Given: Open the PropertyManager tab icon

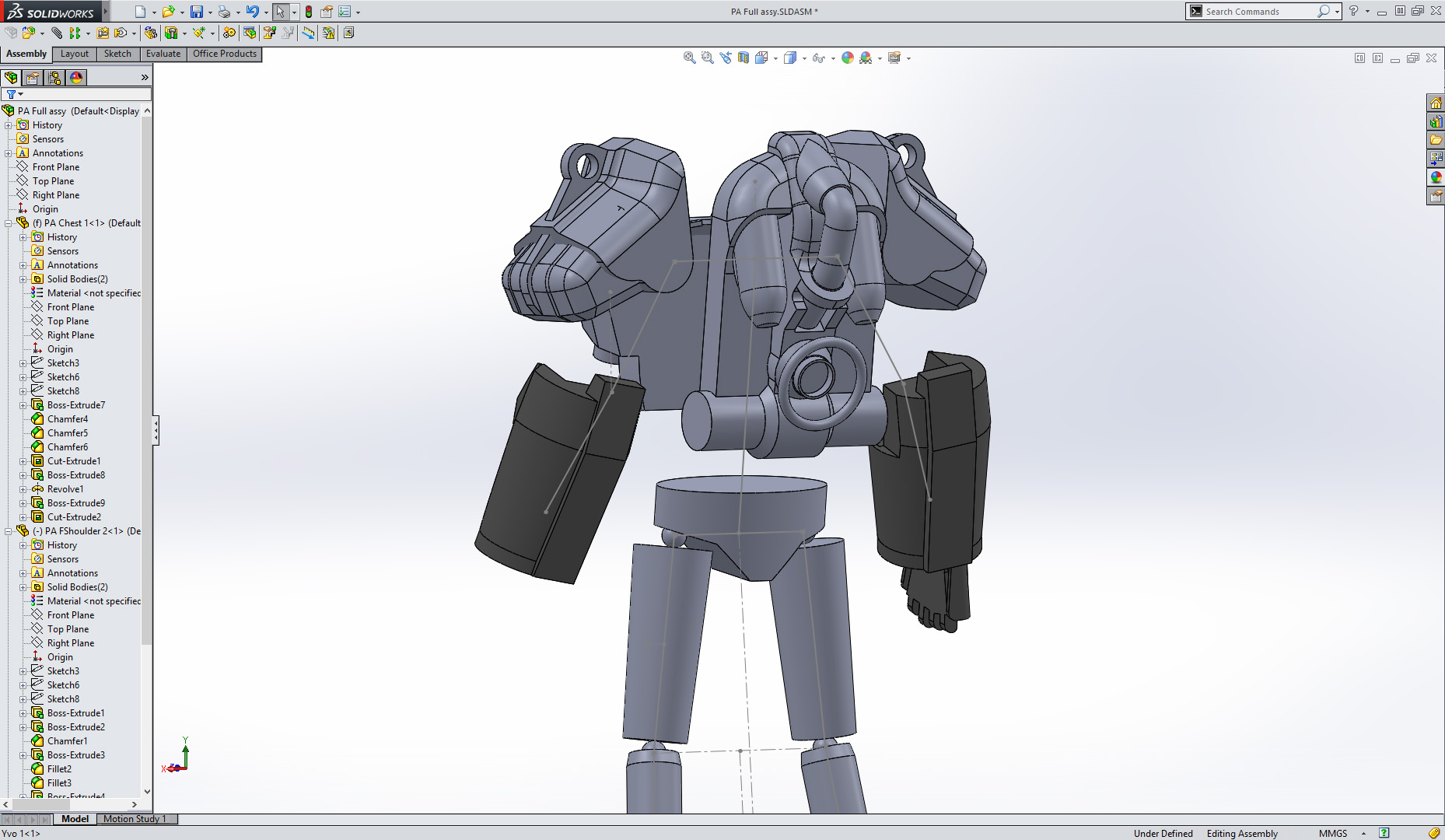Looking at the screenshot, I should pyautogui.click(x=33, y=78).
